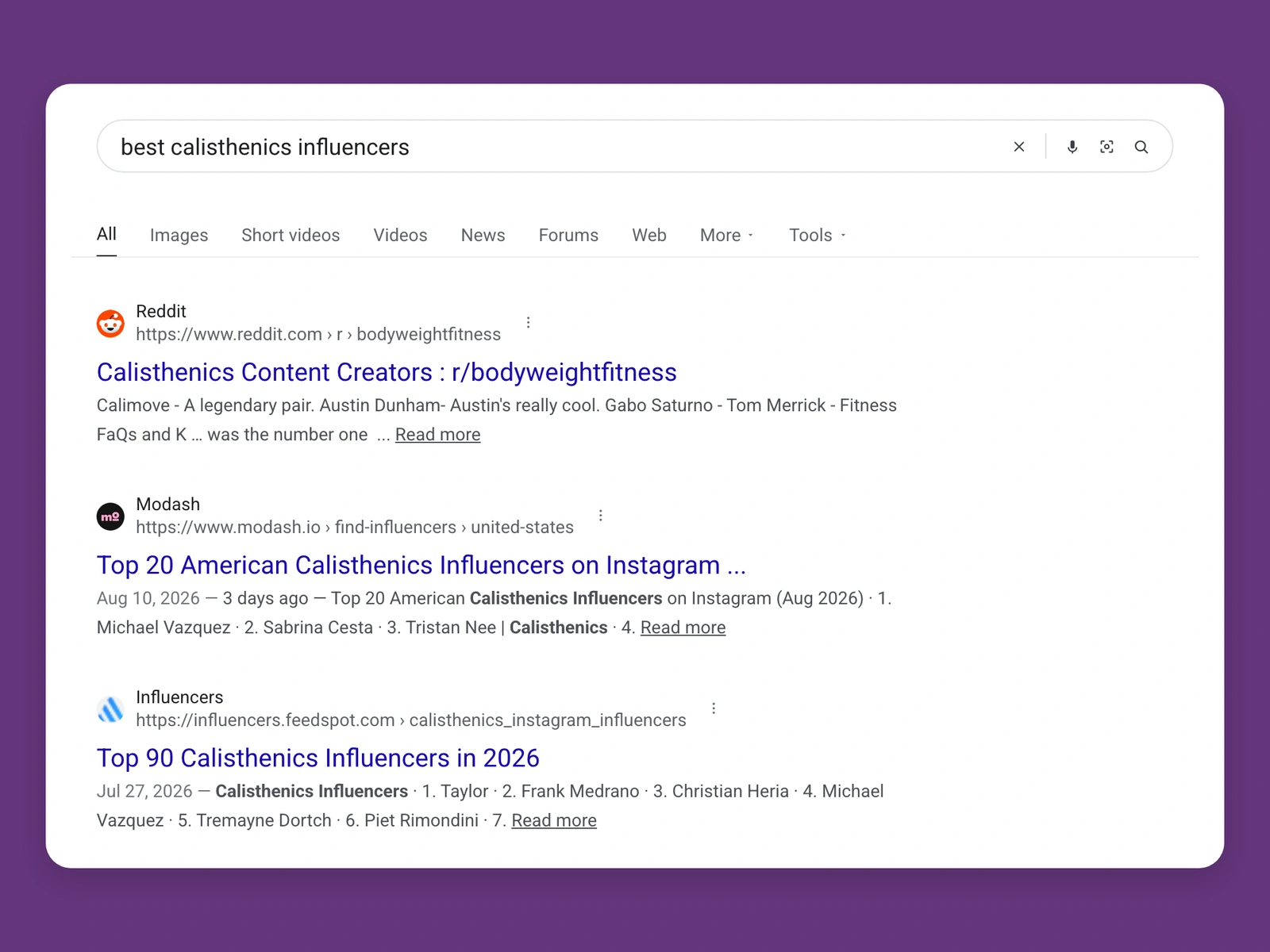This screenshot has width=1270, height=952.
Task: Switch to the News tab
Action: pyautogui.click(x=483, y=236)
